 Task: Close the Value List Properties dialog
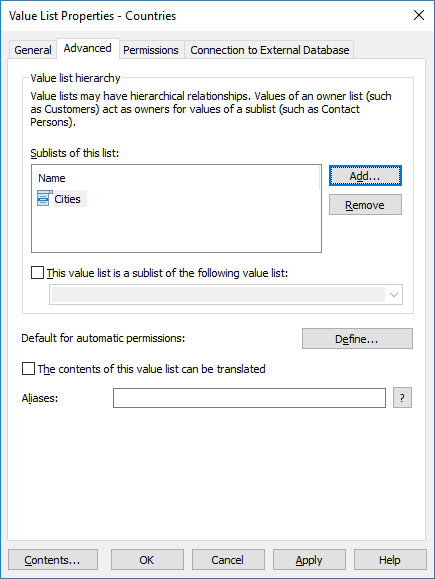click(x=419, y=15)
